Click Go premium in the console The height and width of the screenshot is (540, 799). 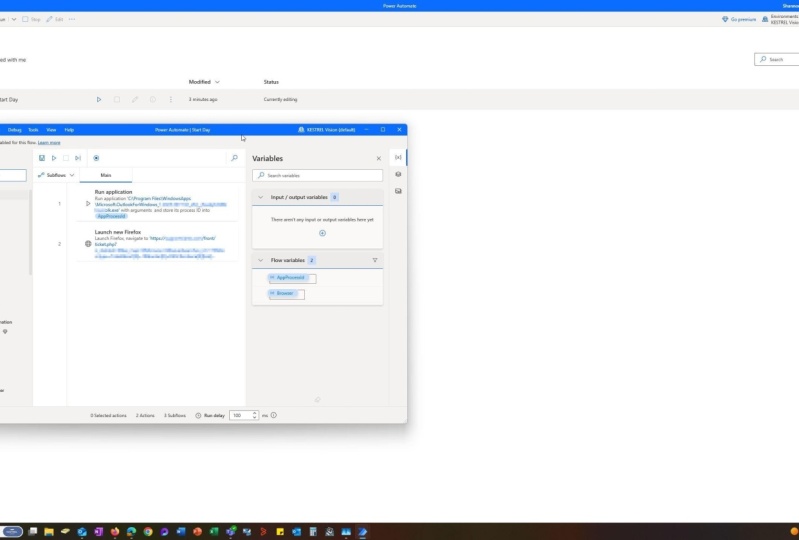pyautogui.click(x=739, y=19)
